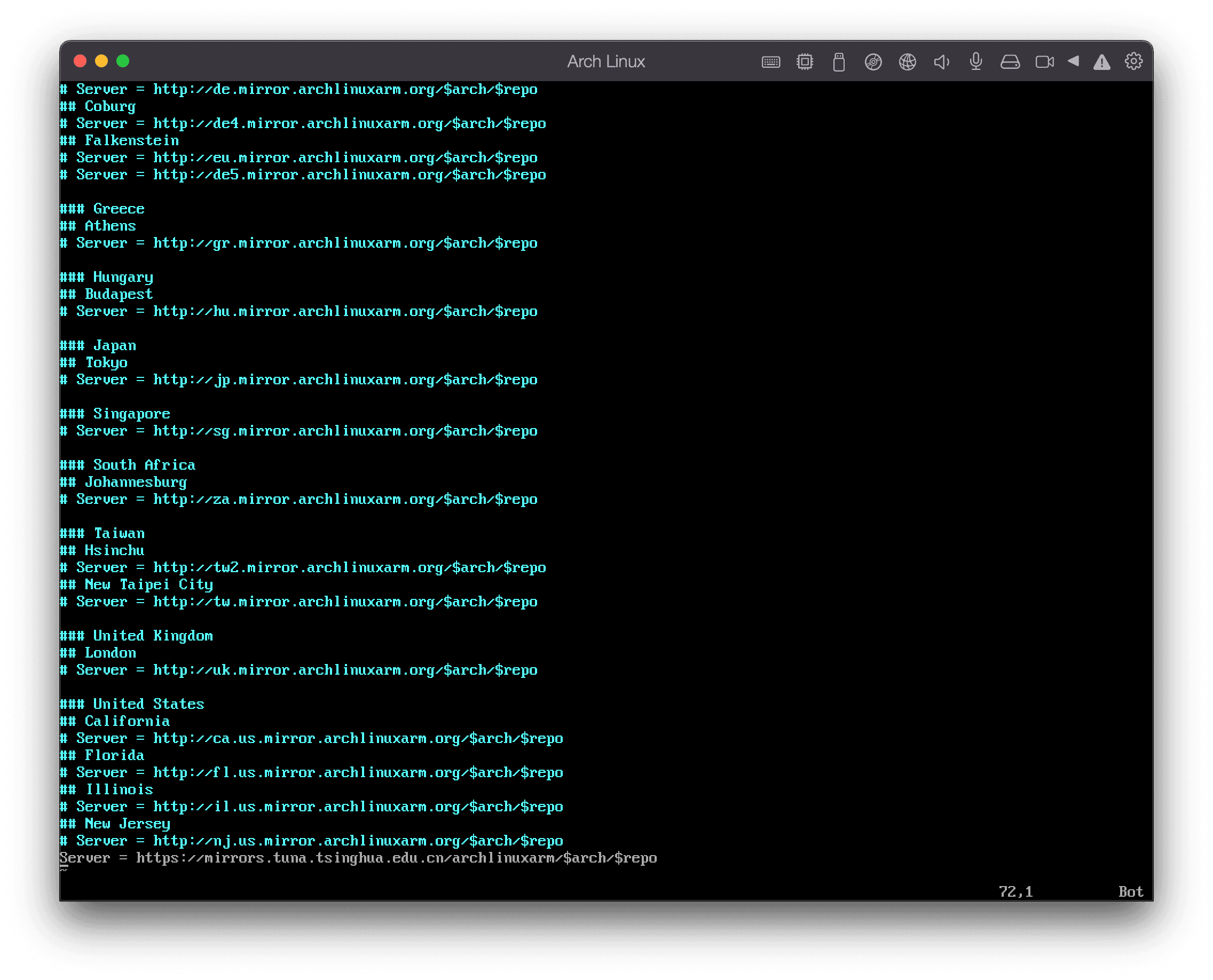Open the network globe icon

[x=908, y=61]
